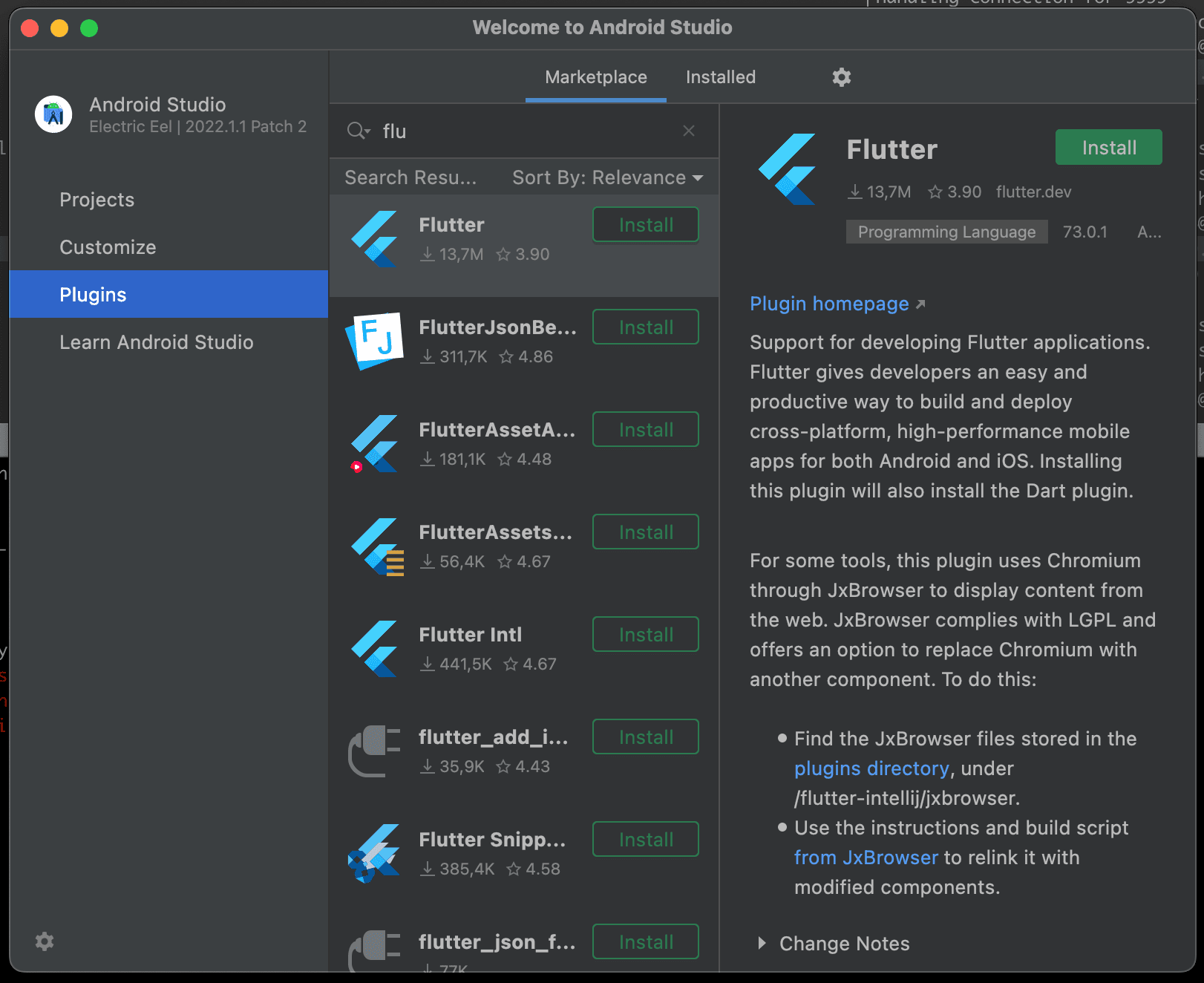1204x983 pixels.
Task: Click the FlutterJsonBeanFactory FJ plugin icon
Action: [376, 341]
